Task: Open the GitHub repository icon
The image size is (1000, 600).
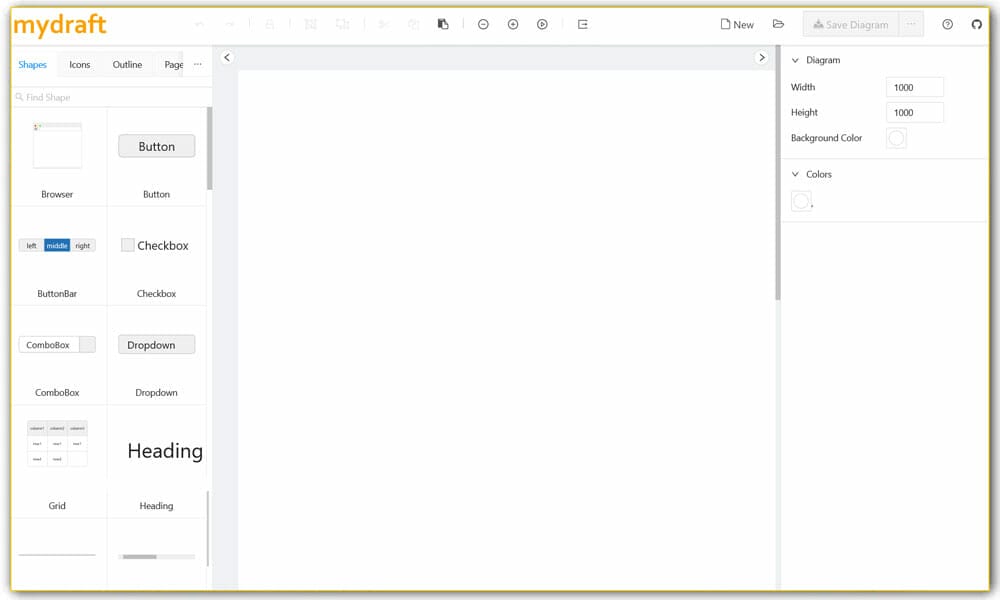Action: pyautogui.click(x=976, y=24)
